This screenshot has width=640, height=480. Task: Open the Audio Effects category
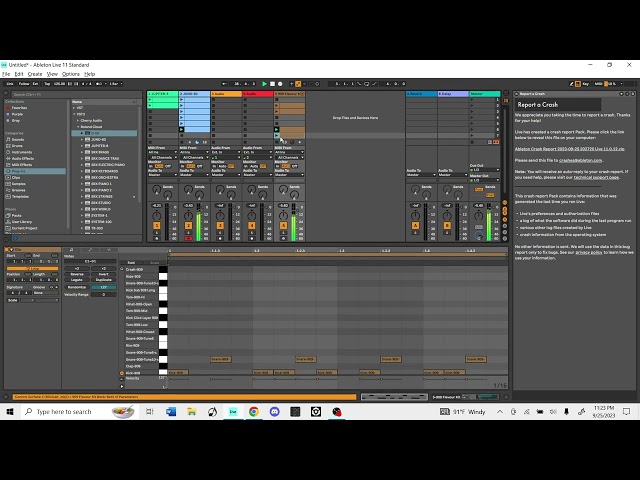click(x=22, y=158)
